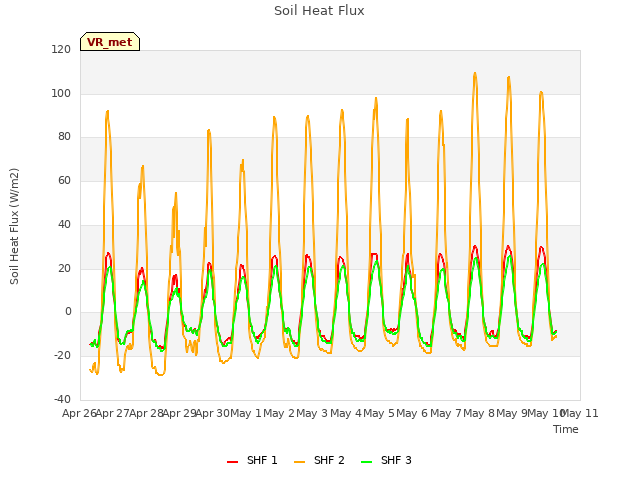Click the May 1 x-axis label
The width and height of the screenshot is (640, 480).
click(x=246, y=413)
